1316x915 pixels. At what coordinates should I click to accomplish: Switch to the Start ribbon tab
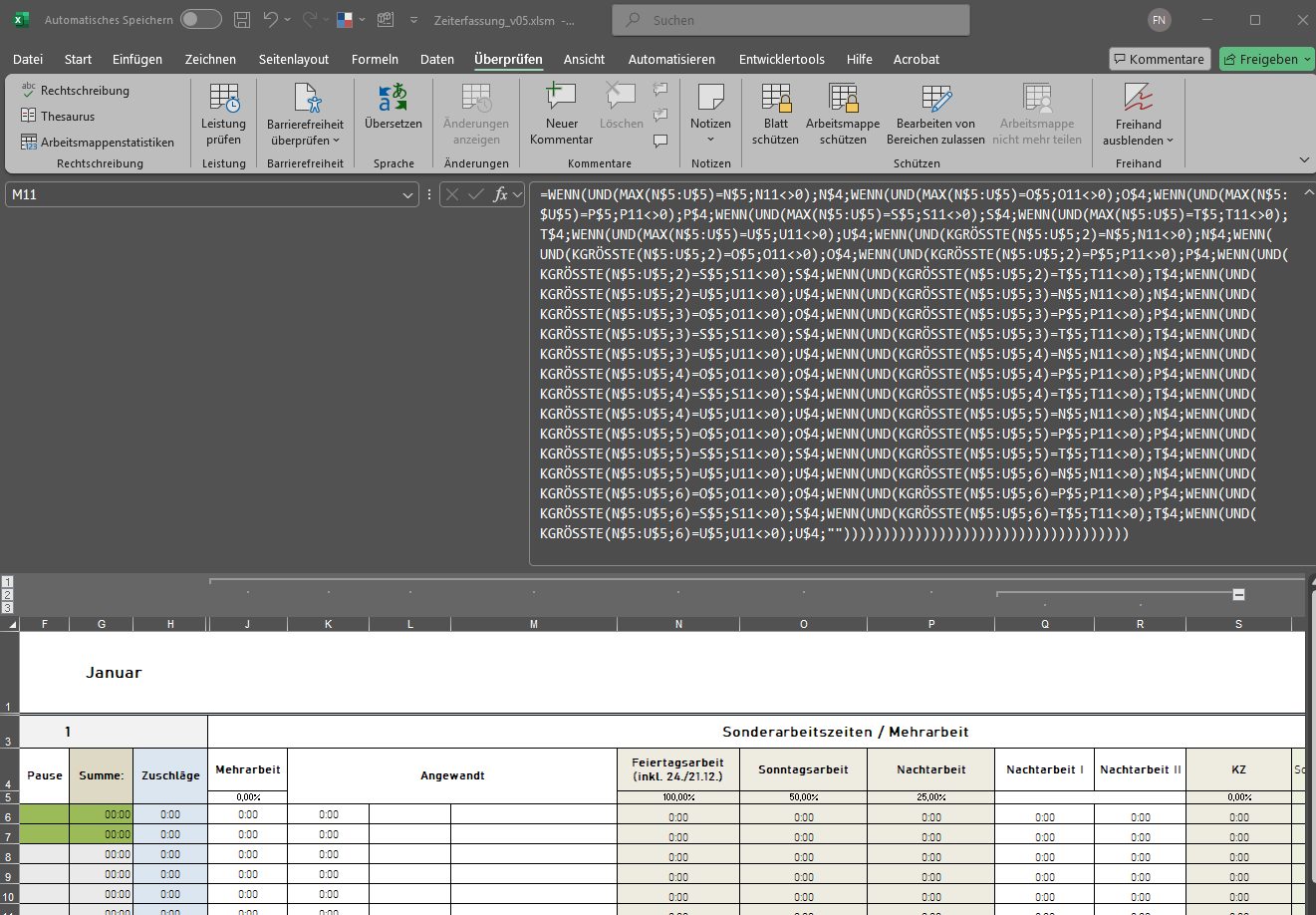point(78,60)
